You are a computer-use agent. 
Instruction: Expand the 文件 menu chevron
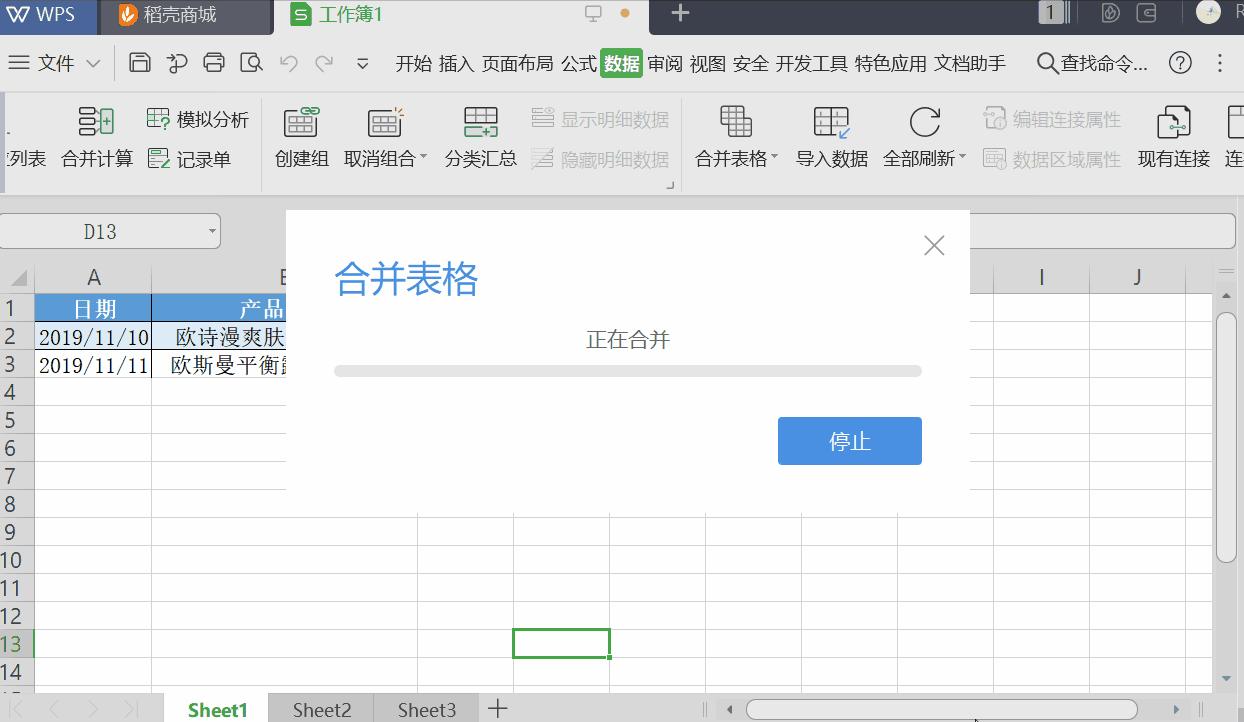click(93, 62)
